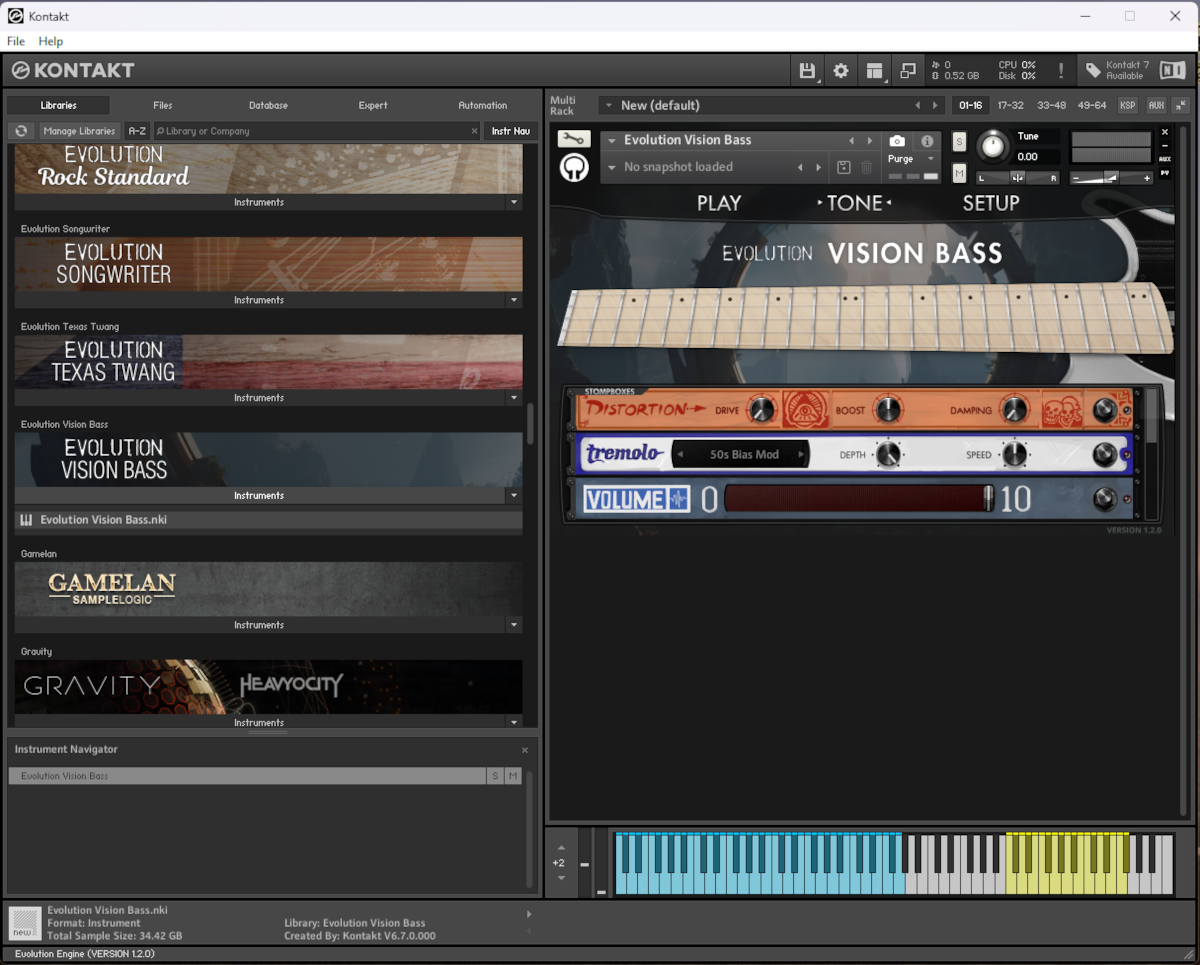
Task: Minimize the rack headers with the collapse icon
Action: (x=1181, y=105)
